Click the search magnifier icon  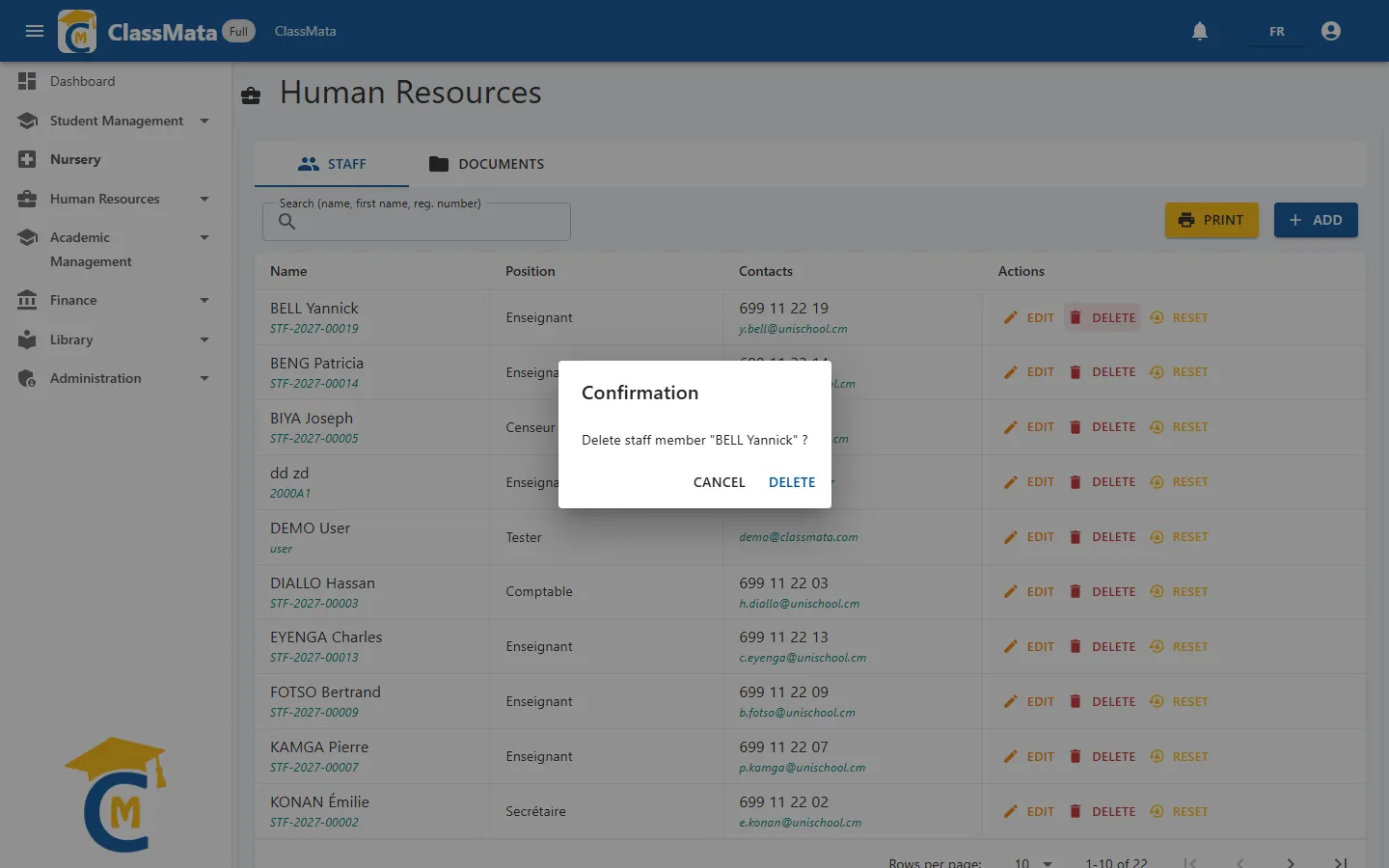286,222
